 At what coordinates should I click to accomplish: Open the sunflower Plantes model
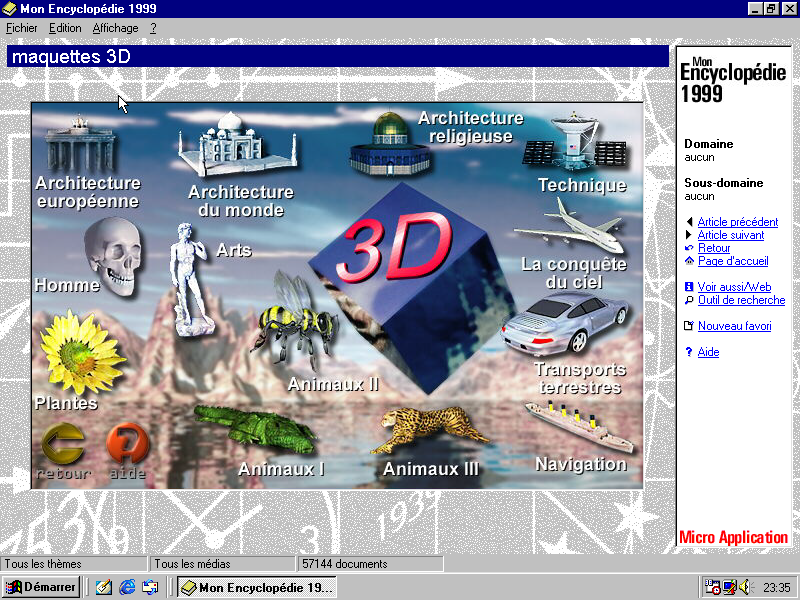[x=82, y=352]
